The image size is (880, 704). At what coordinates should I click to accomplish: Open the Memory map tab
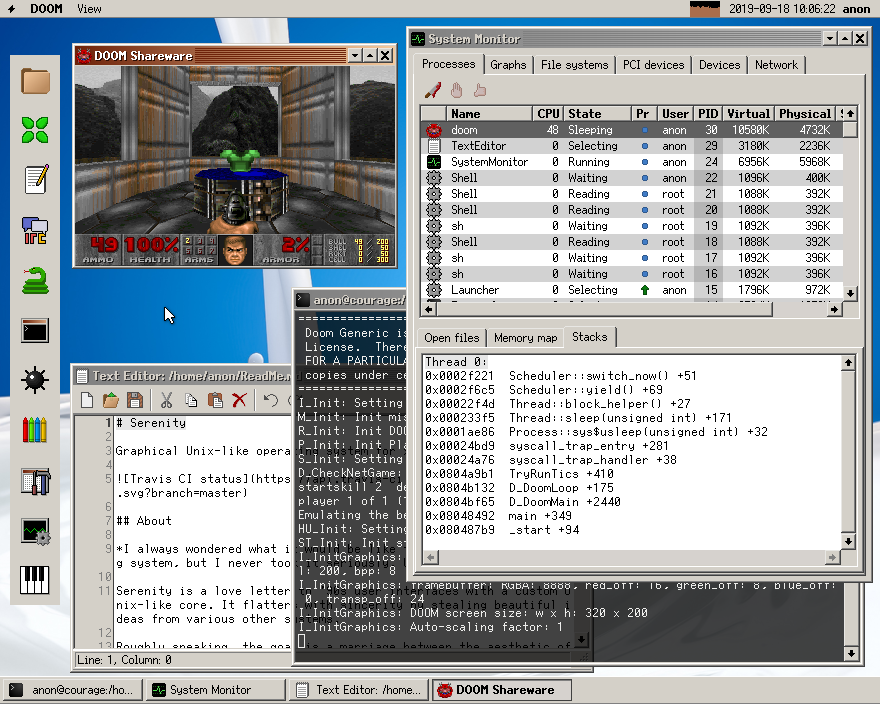[526, 338]
